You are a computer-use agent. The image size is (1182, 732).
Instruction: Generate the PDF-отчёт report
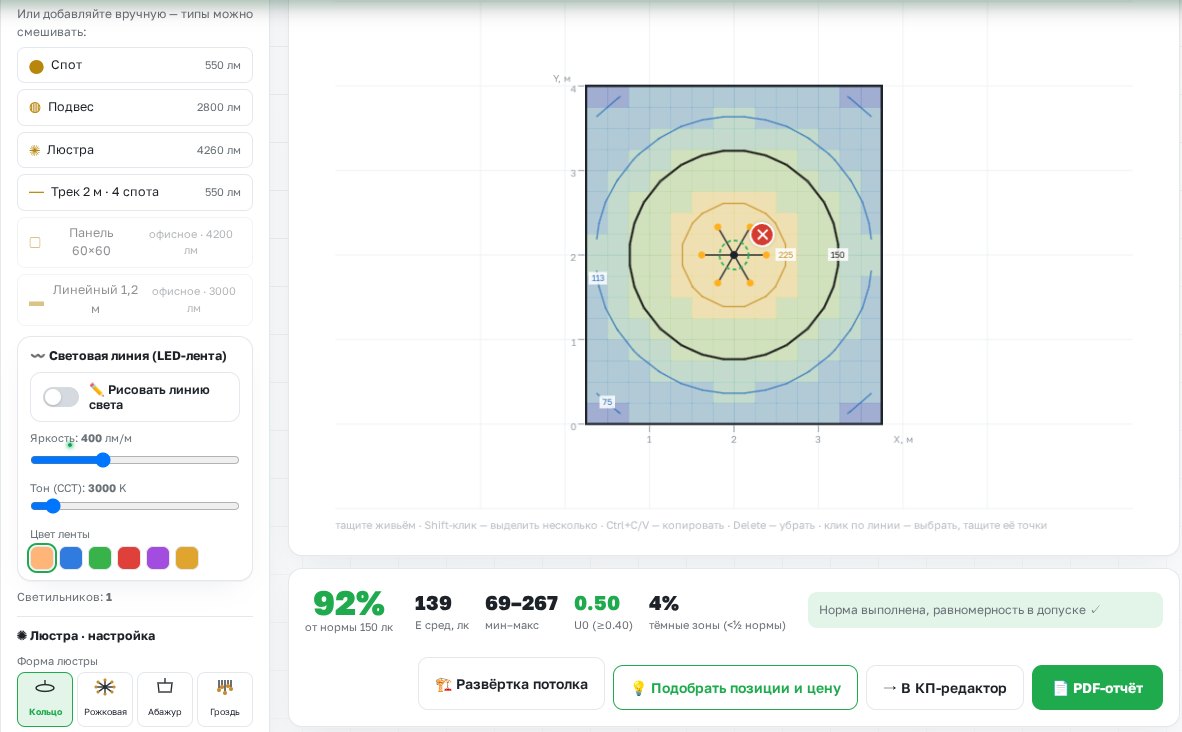[x=1098, y=688]
